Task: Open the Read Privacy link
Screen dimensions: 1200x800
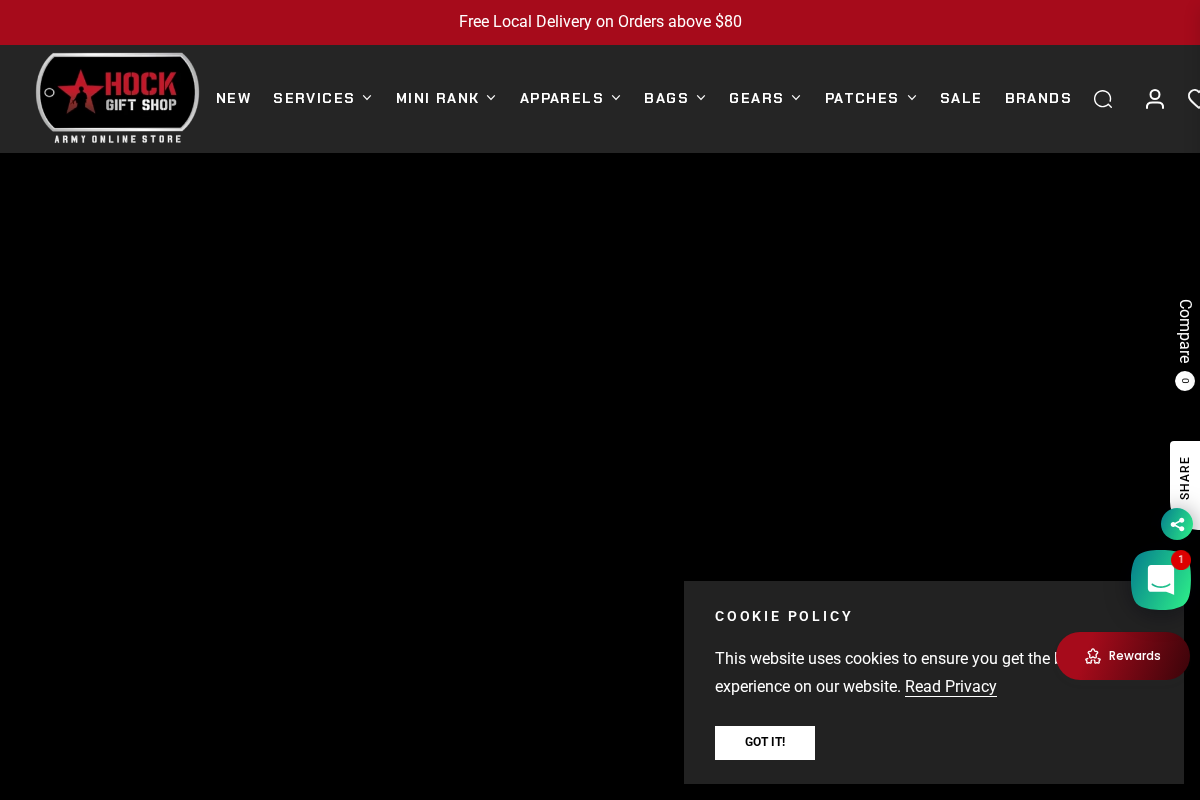Action: [951, 687]
